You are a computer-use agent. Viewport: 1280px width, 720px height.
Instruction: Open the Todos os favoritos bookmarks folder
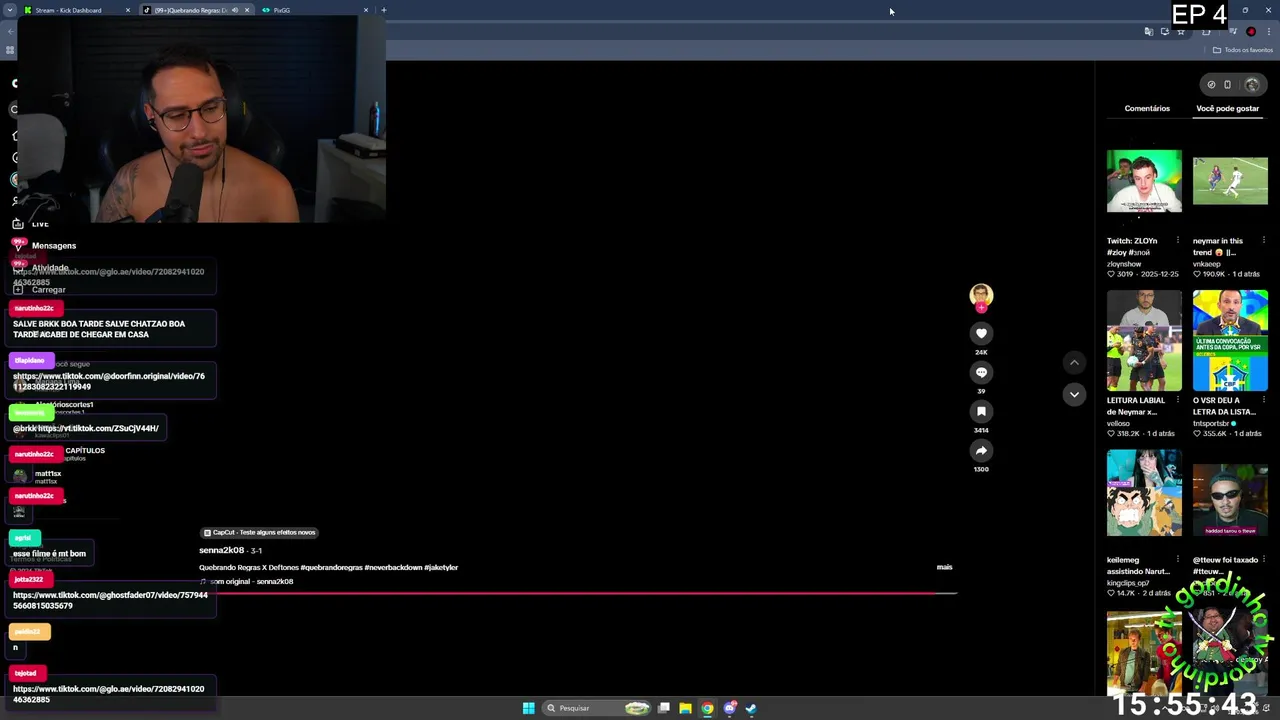point(1243,50)
